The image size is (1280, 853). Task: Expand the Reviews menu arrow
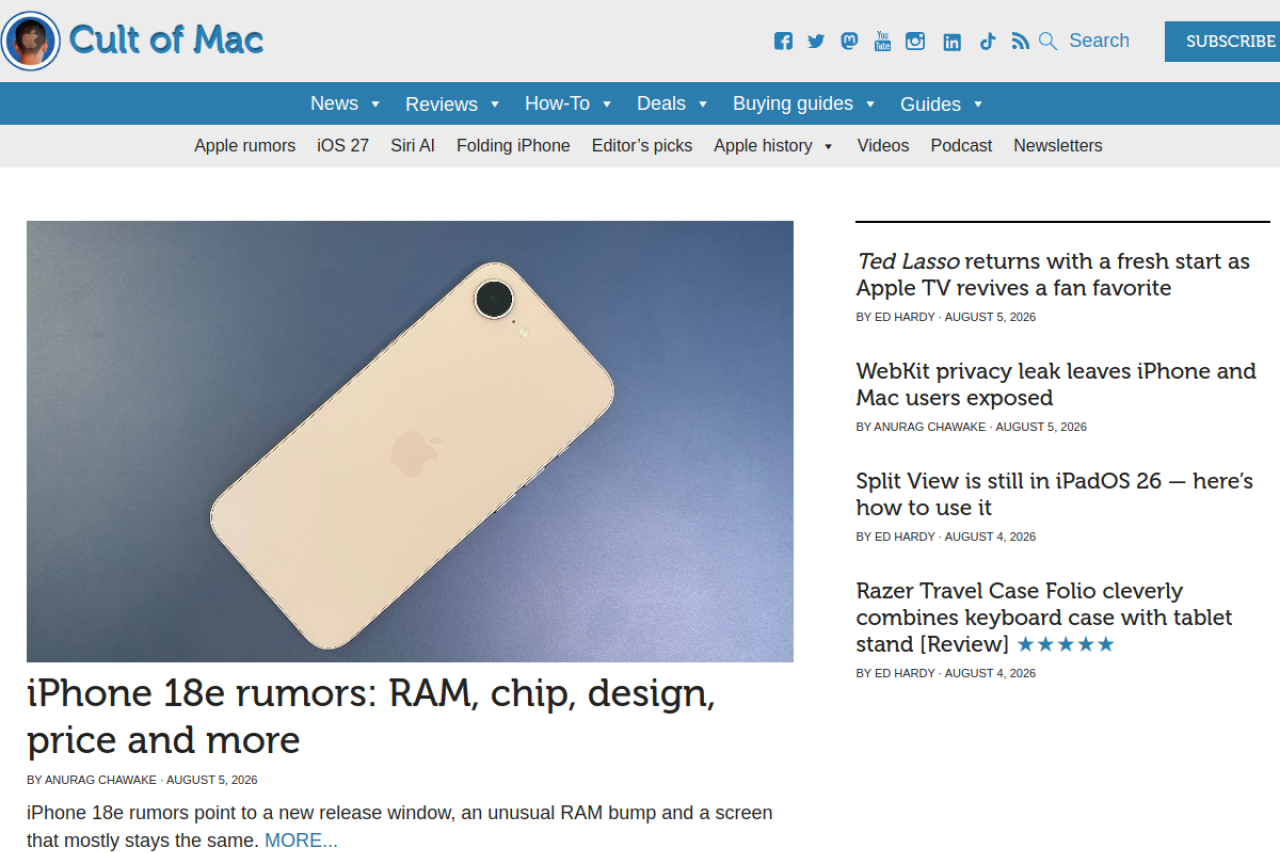tap(494, 104)
